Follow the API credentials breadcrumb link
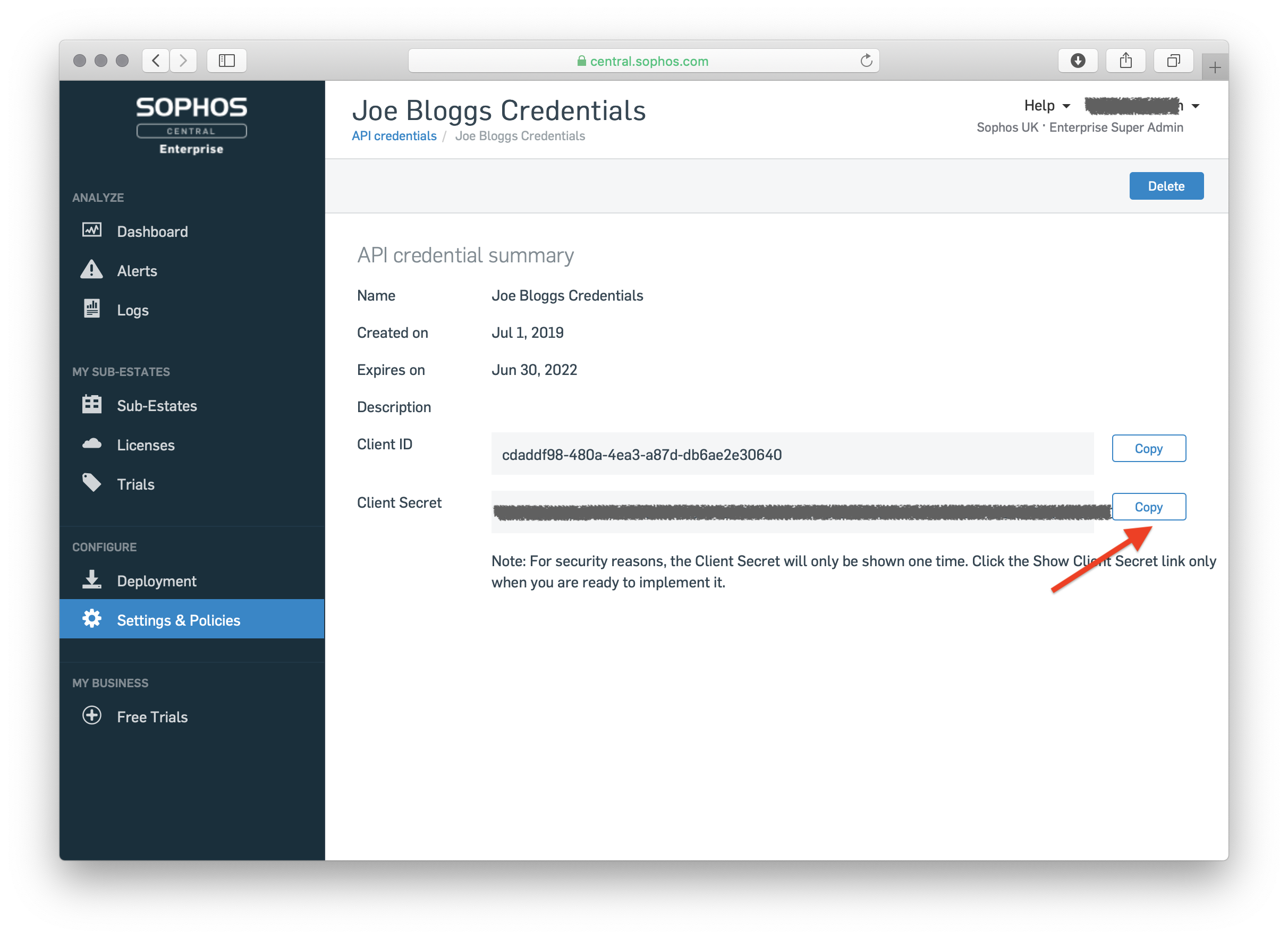 point(394,136)
